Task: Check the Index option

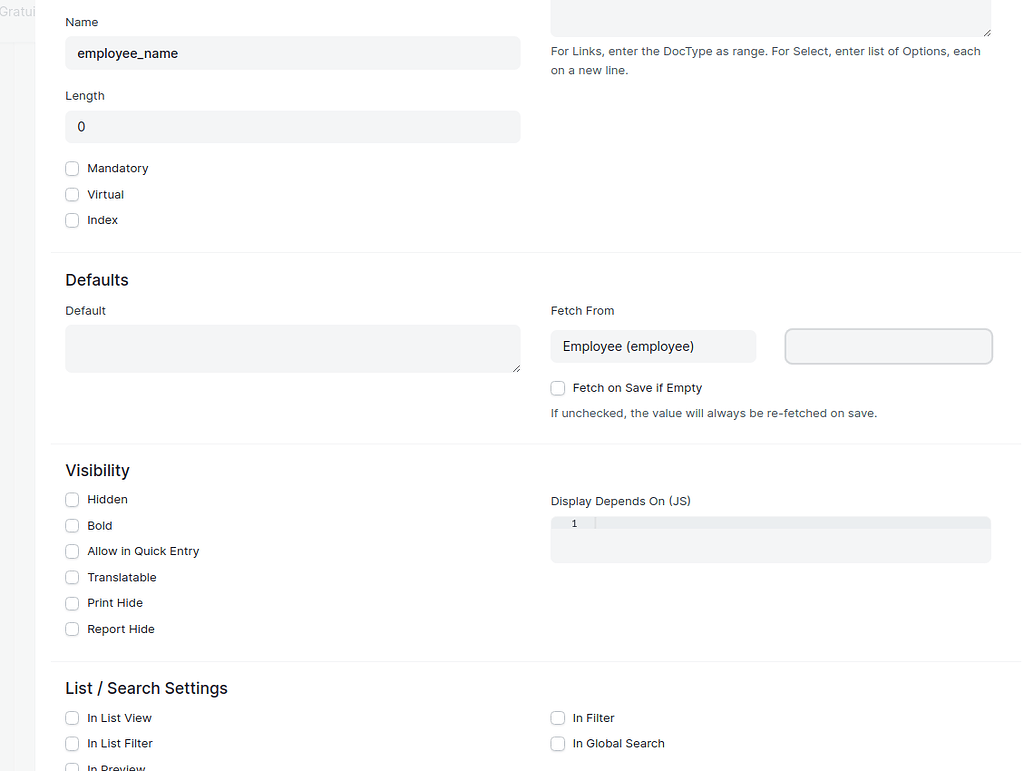Action: (72, 221)
